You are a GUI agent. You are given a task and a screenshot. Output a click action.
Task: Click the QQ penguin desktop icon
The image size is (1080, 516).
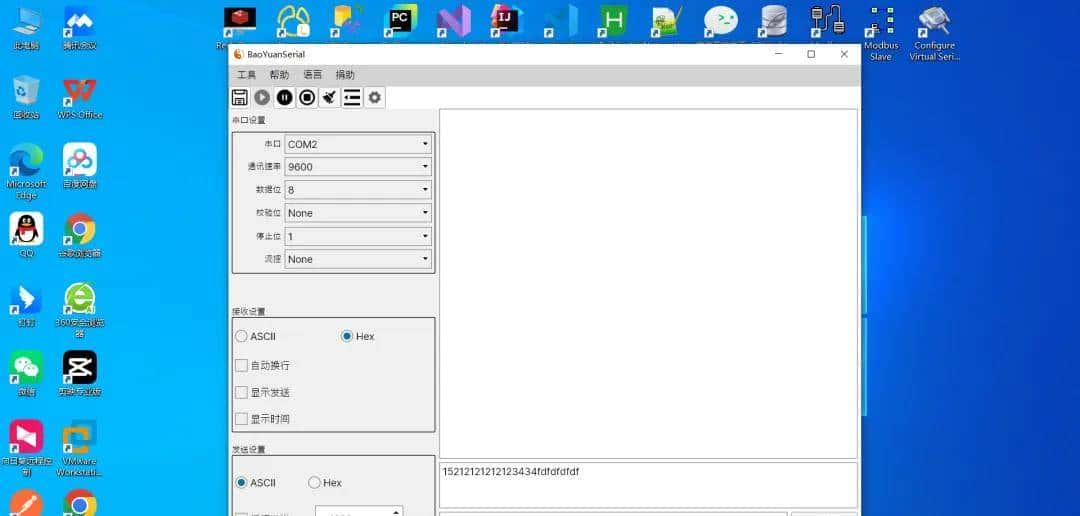pos(26,236)
